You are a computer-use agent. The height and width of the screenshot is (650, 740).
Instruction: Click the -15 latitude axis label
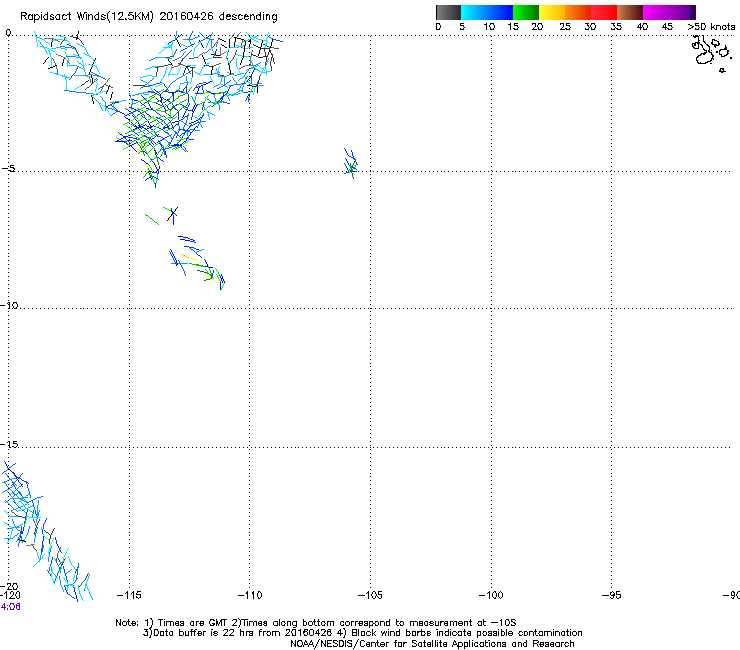coord(9,444)
